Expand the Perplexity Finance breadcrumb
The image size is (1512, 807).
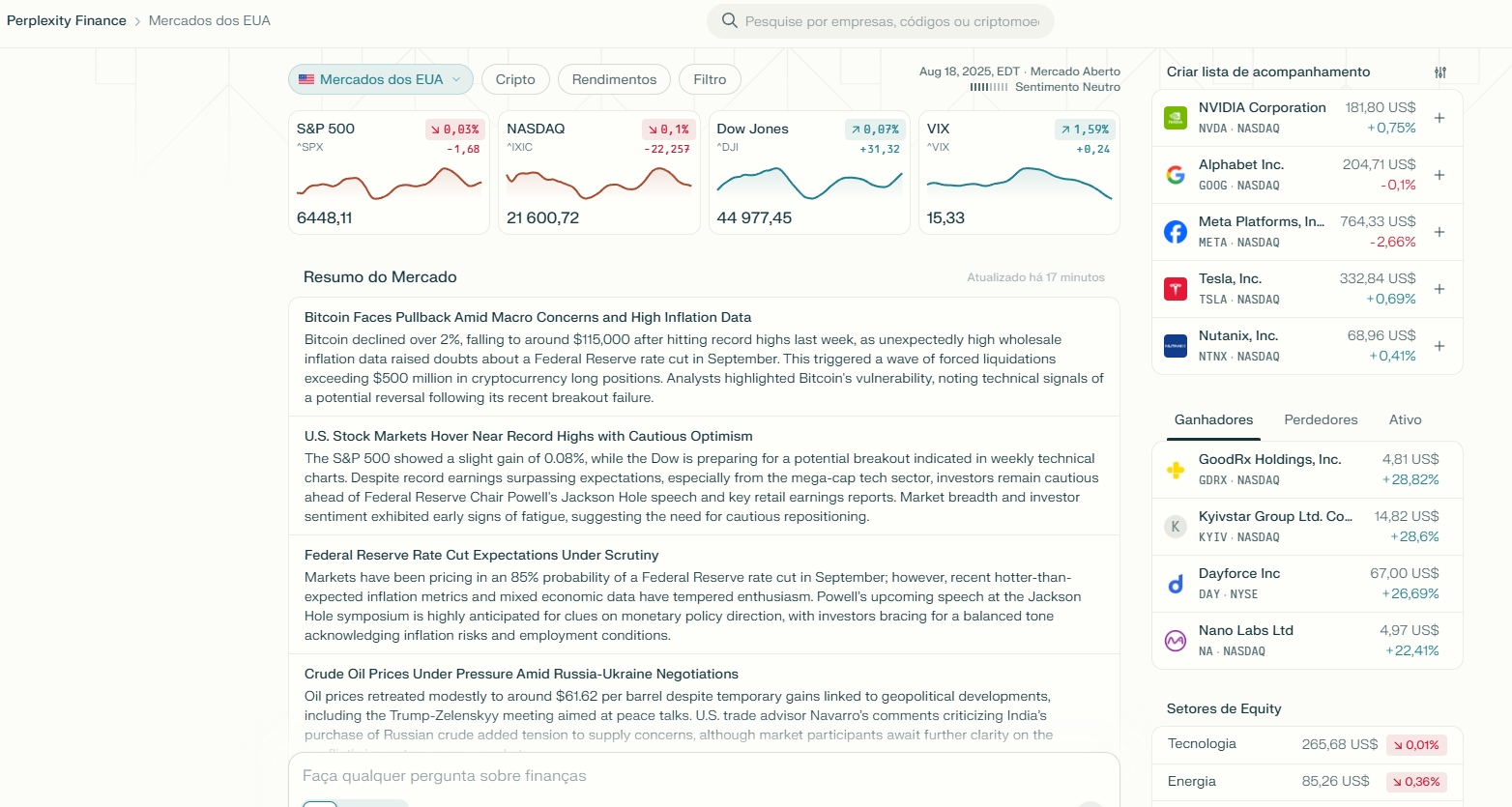66,20
